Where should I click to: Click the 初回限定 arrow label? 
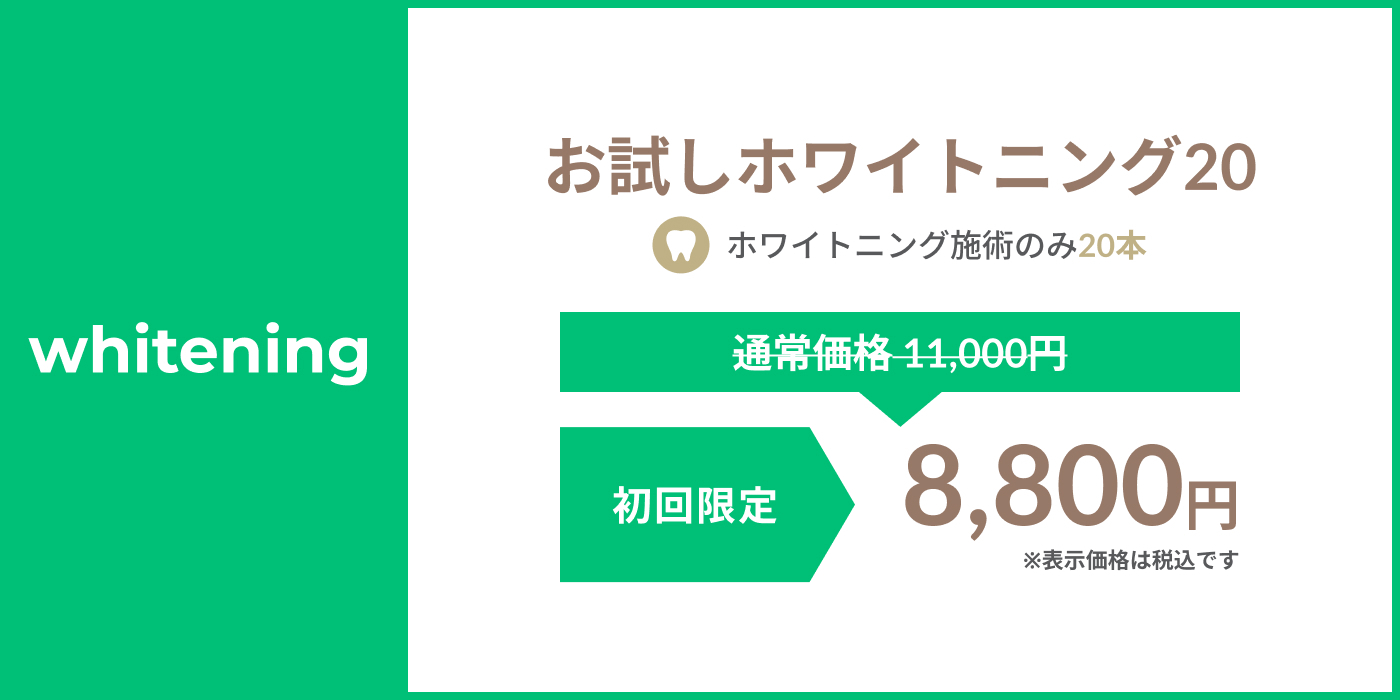[x=695, y=506]
